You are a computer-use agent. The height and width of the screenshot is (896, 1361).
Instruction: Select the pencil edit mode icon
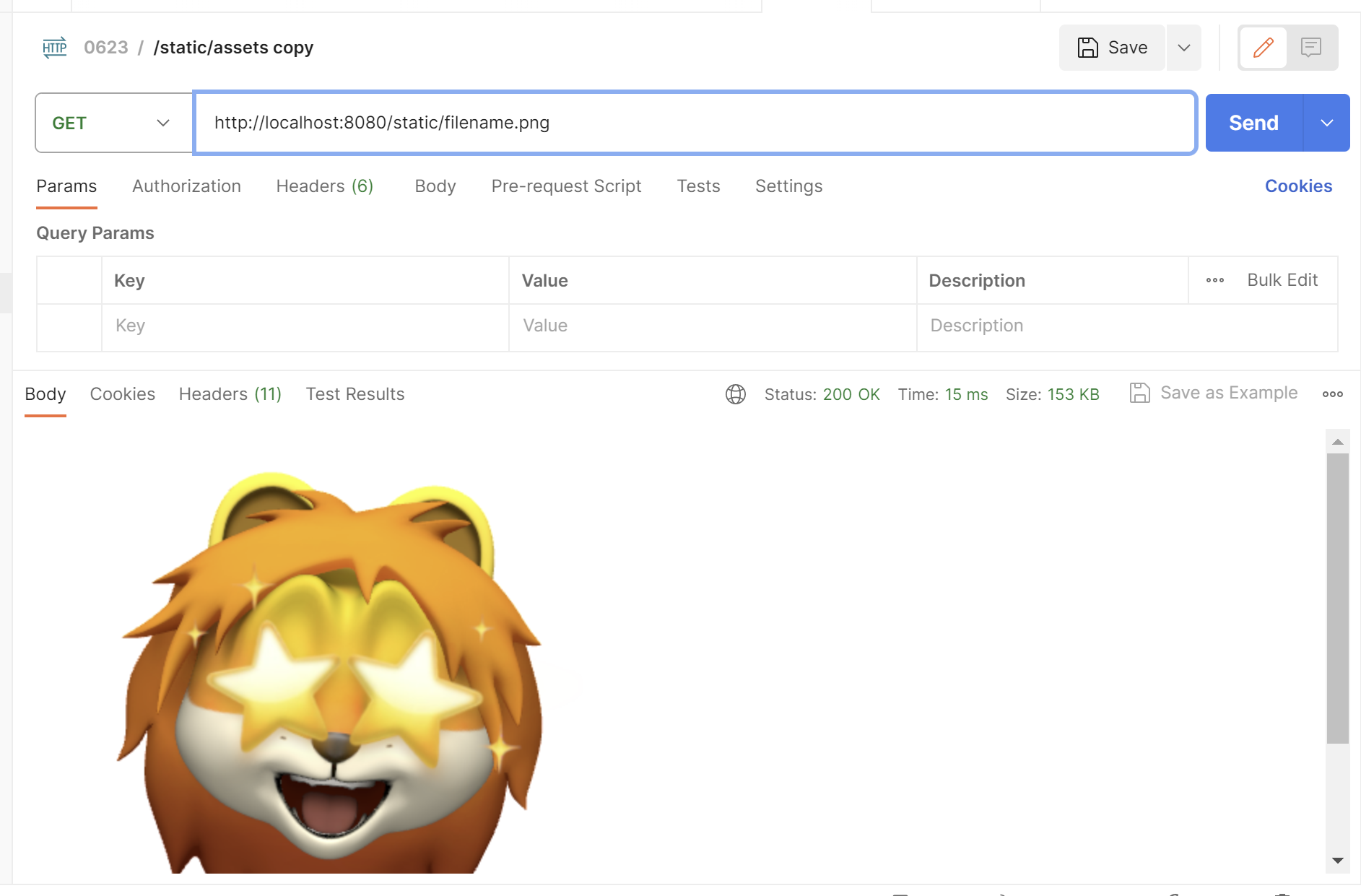[x=1264, y=48]
